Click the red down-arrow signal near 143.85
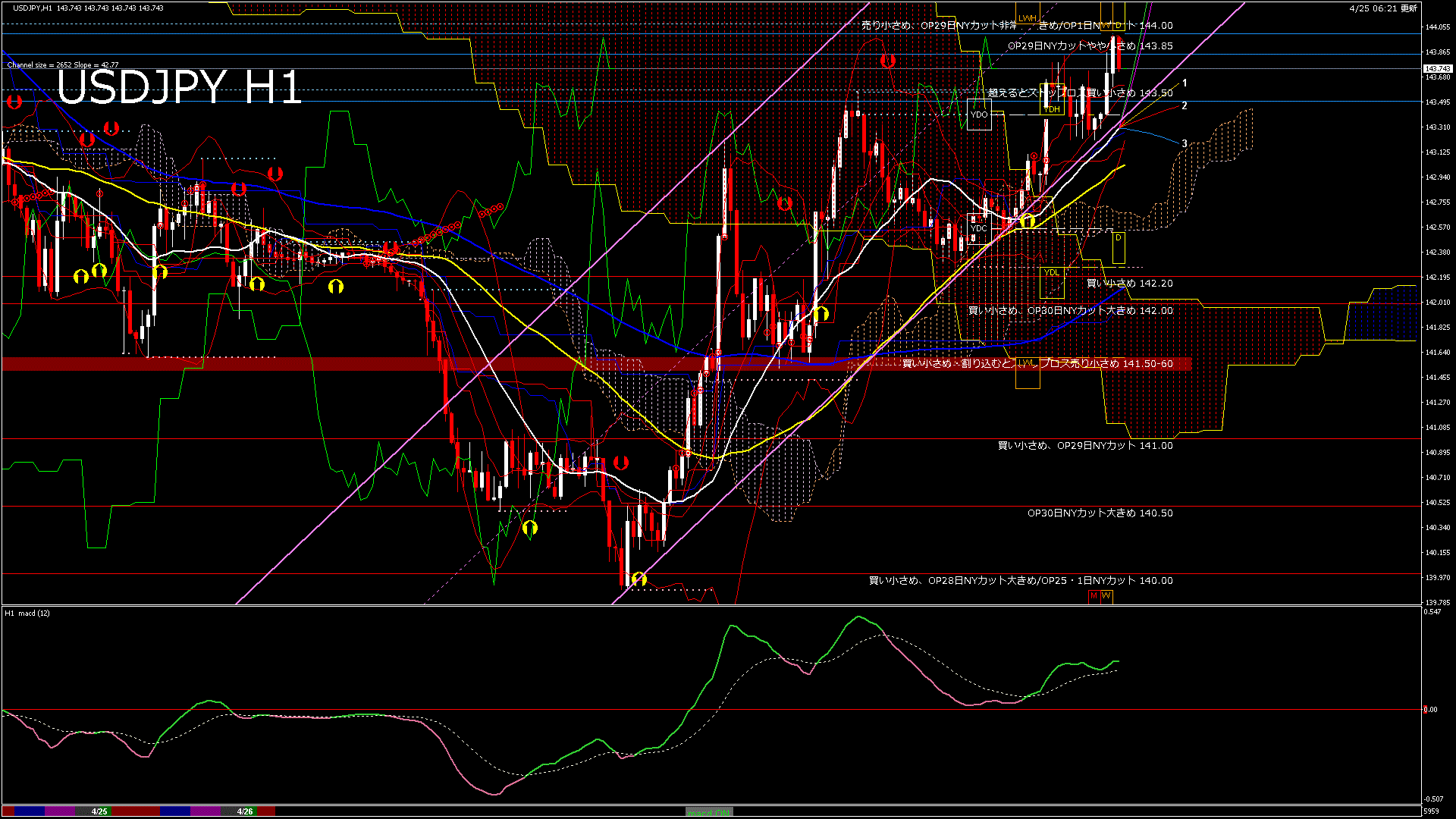The width and height of the screenshot is (1456, 819). pyautogui.click(x=887, y=61)
